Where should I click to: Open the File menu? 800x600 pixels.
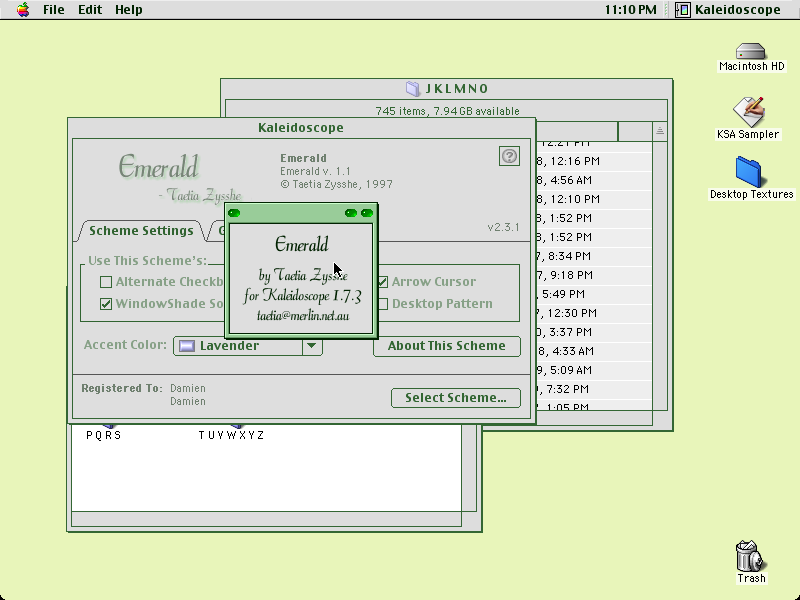54,9
